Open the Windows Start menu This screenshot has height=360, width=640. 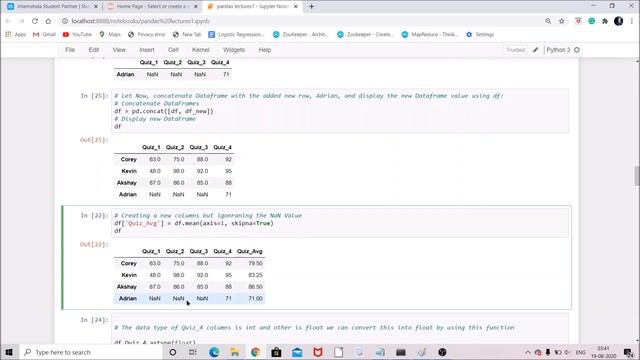[x=9, y=352]
